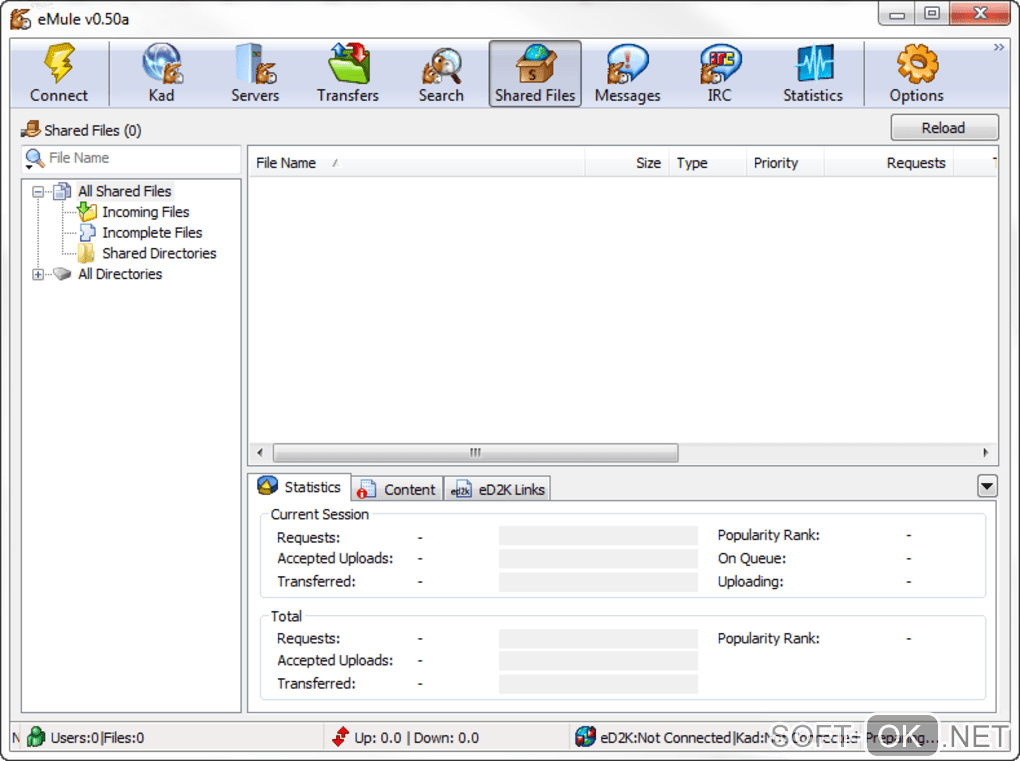Click the Current Session Requests progress bar
This screenshot has width=1020, height=761.
pos(598,536)
